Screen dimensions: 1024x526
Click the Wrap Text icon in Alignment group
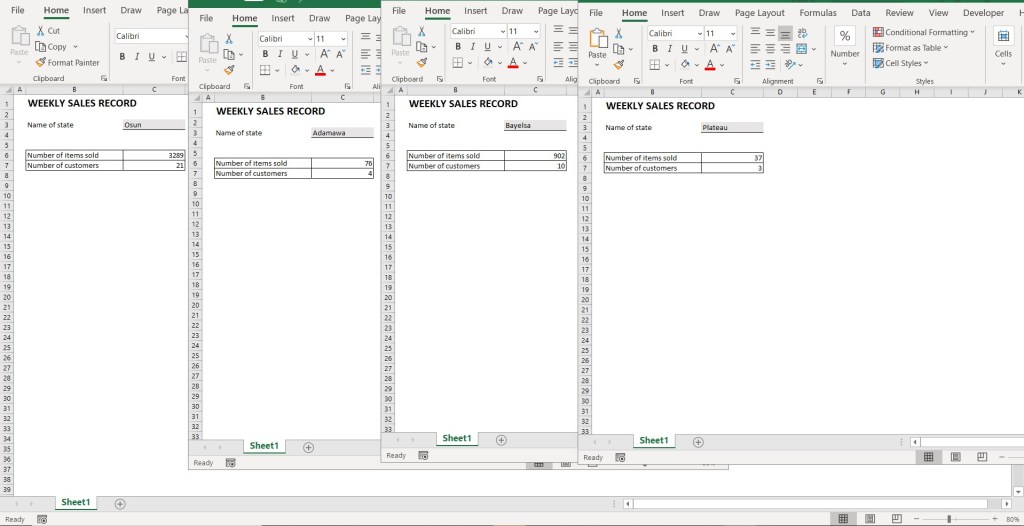(x=802, y=33)
